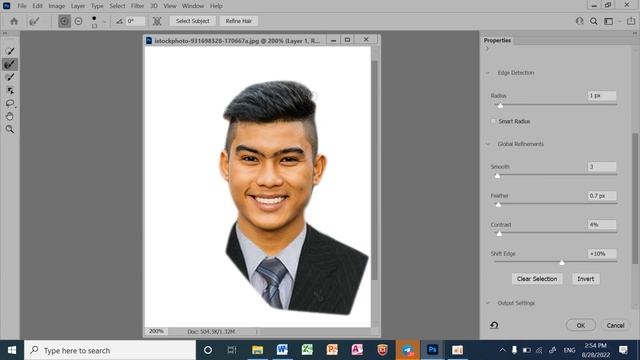Open the brush size picker dropdown
This screenshot has height=360, width=640.
pos(104,22)
